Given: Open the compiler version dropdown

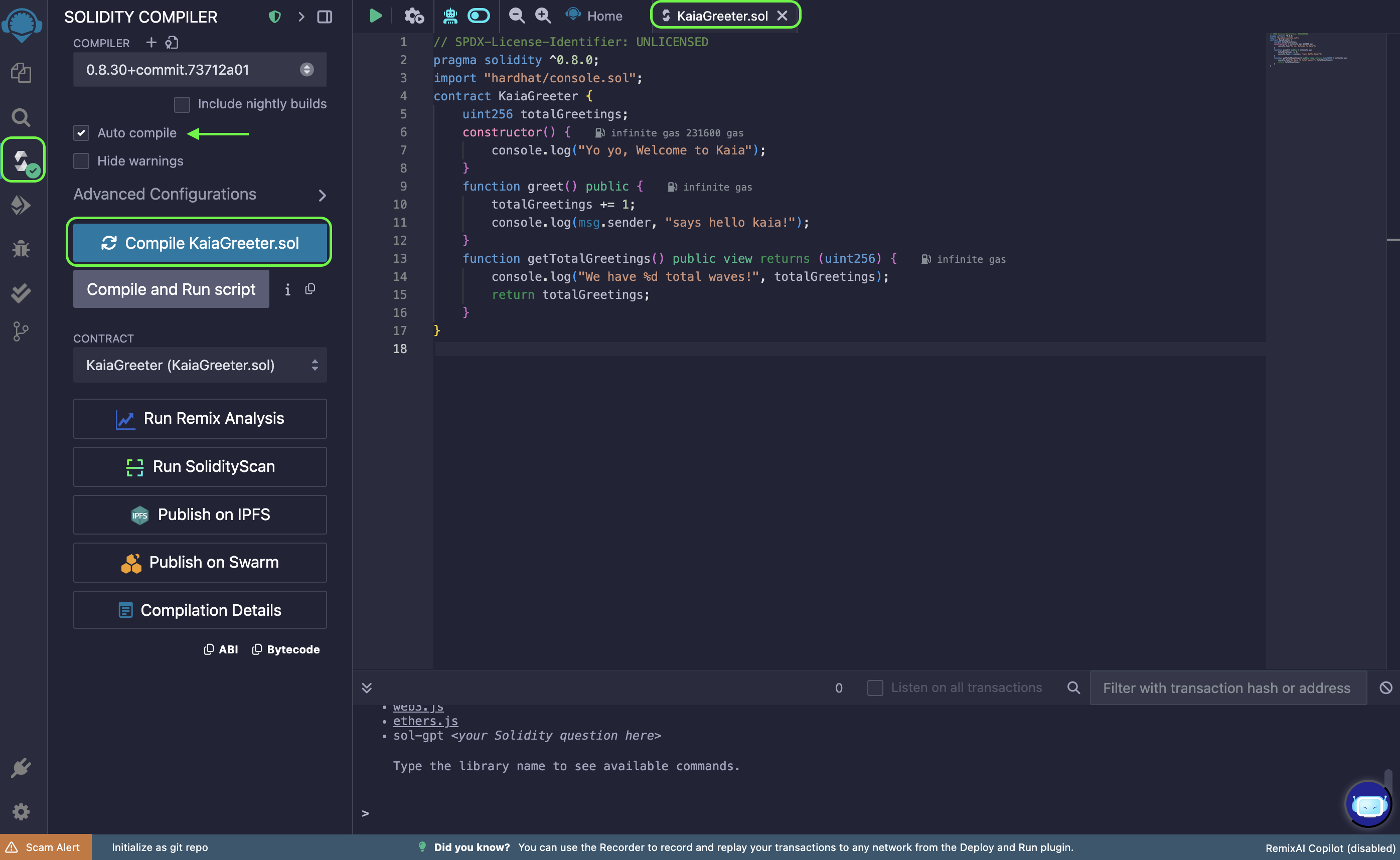Looking at the screenshot, I should 200,70.
